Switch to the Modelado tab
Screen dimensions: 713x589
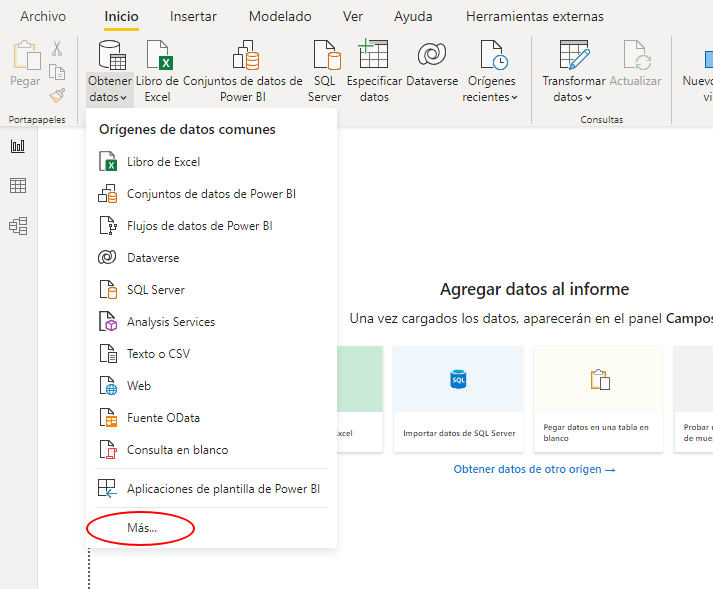[x=280, y=16]
